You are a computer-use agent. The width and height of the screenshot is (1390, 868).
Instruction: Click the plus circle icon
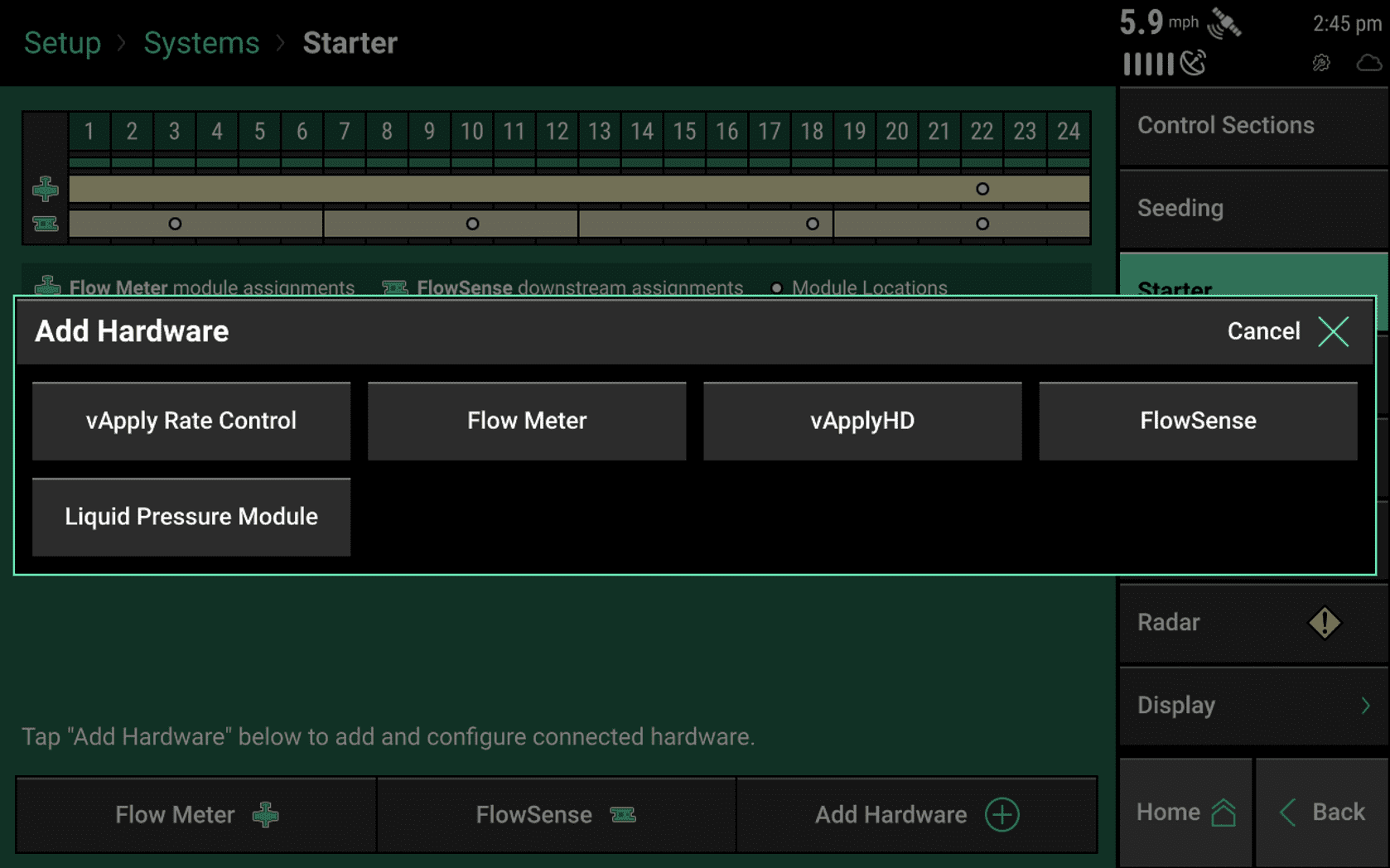(1002, 815)
